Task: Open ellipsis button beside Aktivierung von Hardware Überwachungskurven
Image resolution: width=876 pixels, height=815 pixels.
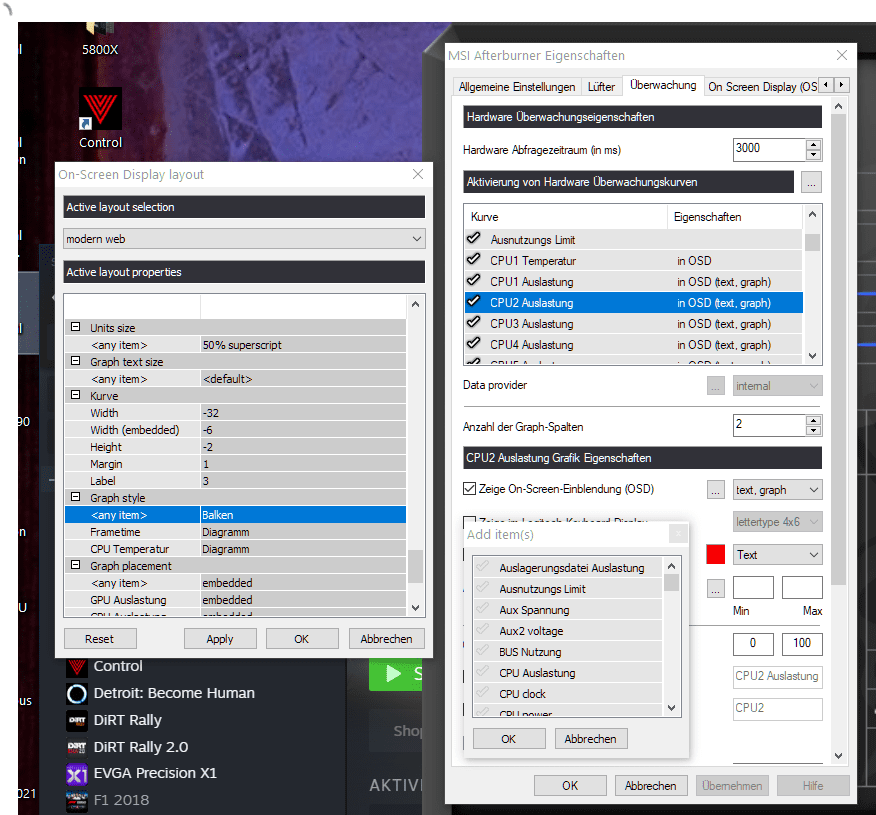Action: (811, 182)
